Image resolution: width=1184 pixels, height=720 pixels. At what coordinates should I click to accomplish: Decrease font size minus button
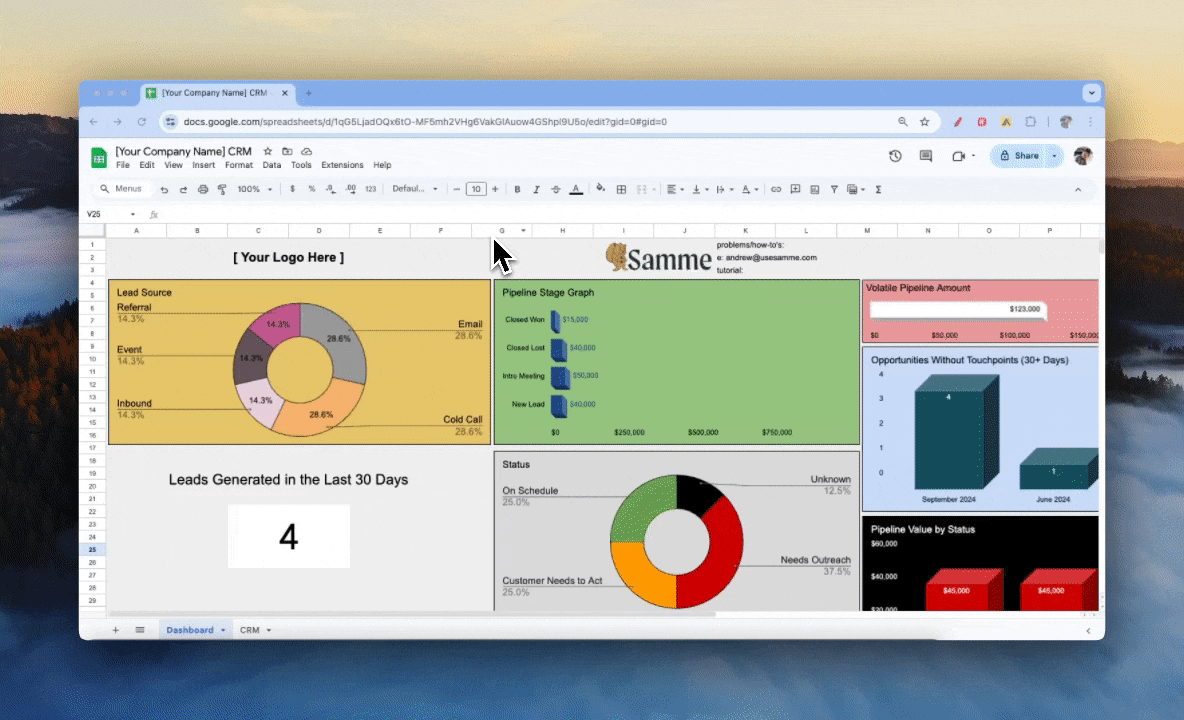click(456, 189)
